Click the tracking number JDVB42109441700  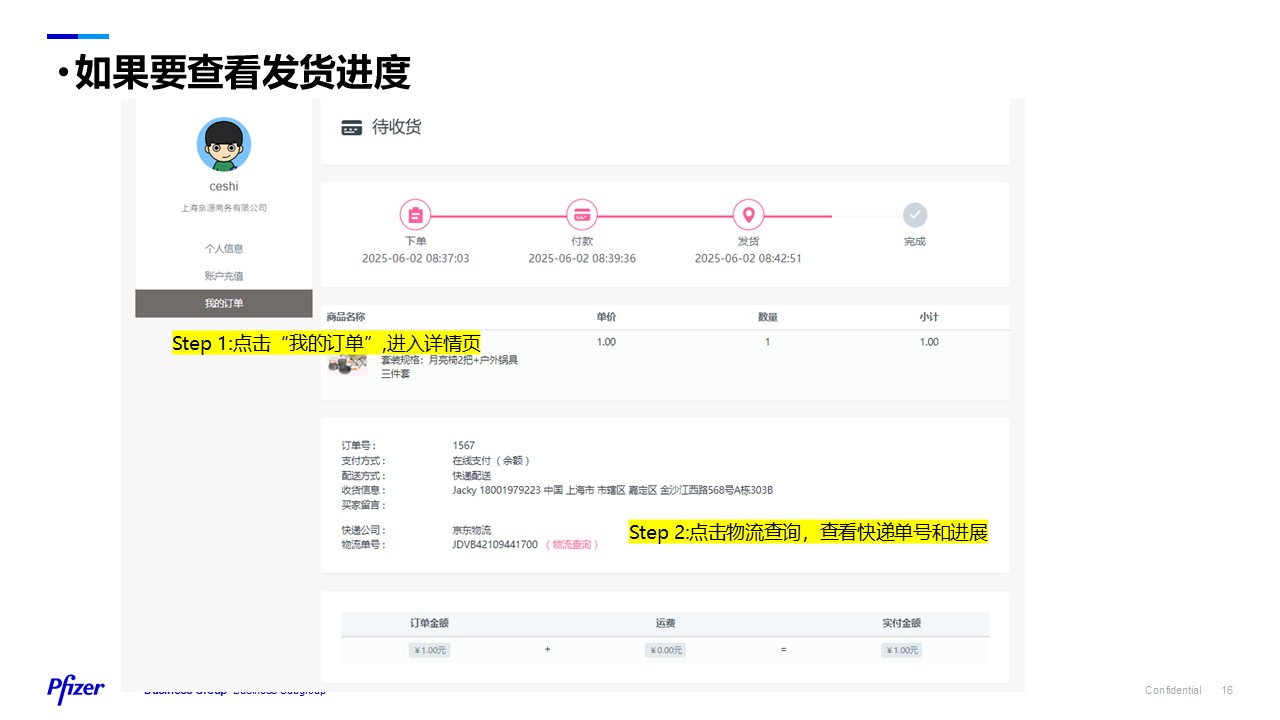[495, 545]
